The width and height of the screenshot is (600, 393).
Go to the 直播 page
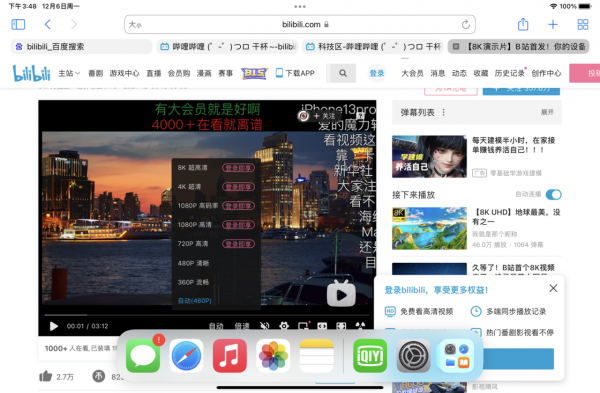pyautogui.click(x=153, y=73)
